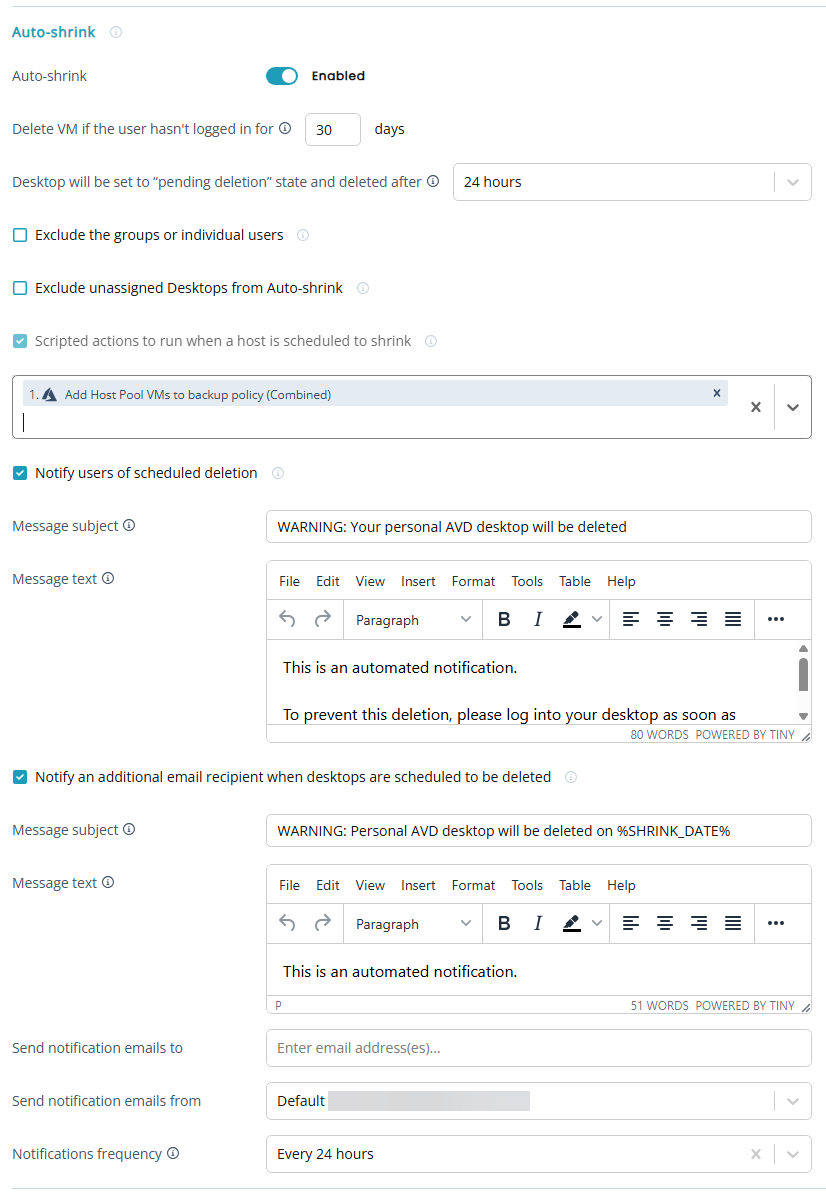
Task: Click Undo in the first message editor
Action: (x=287, y=620)
